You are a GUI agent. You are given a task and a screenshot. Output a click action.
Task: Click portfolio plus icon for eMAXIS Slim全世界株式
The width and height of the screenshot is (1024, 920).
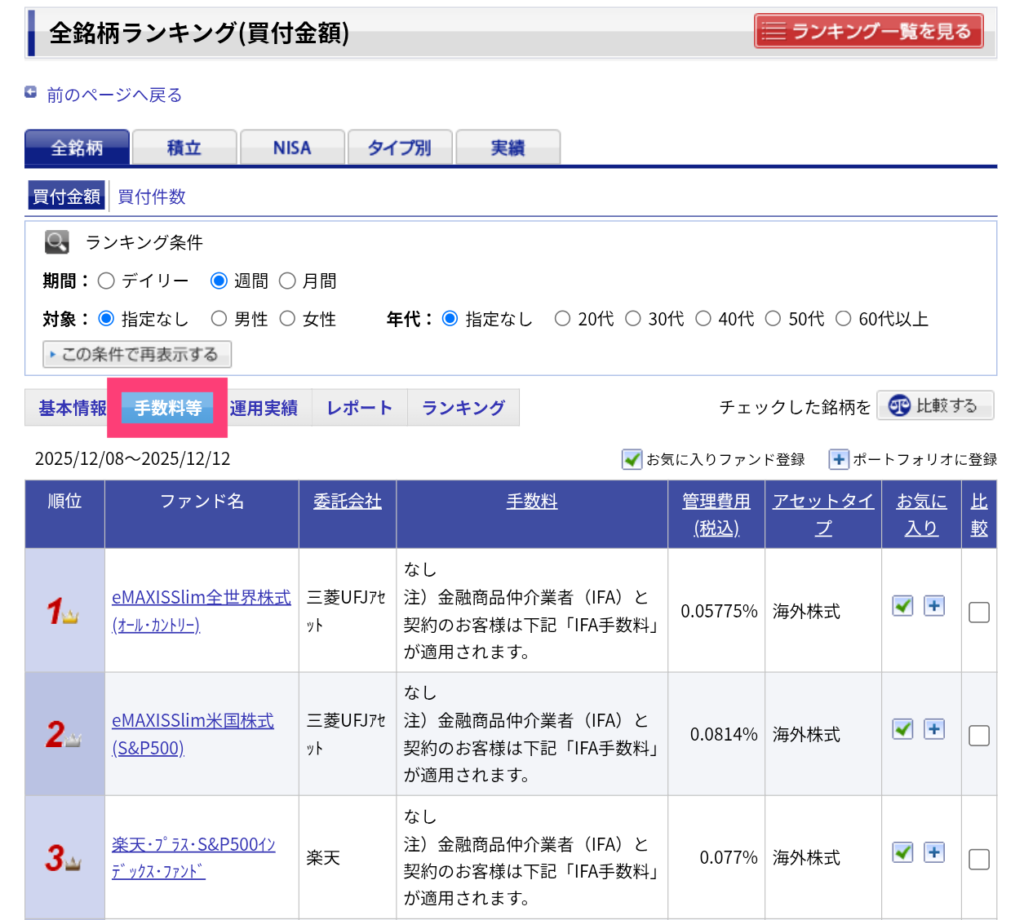tap(934, 606)
